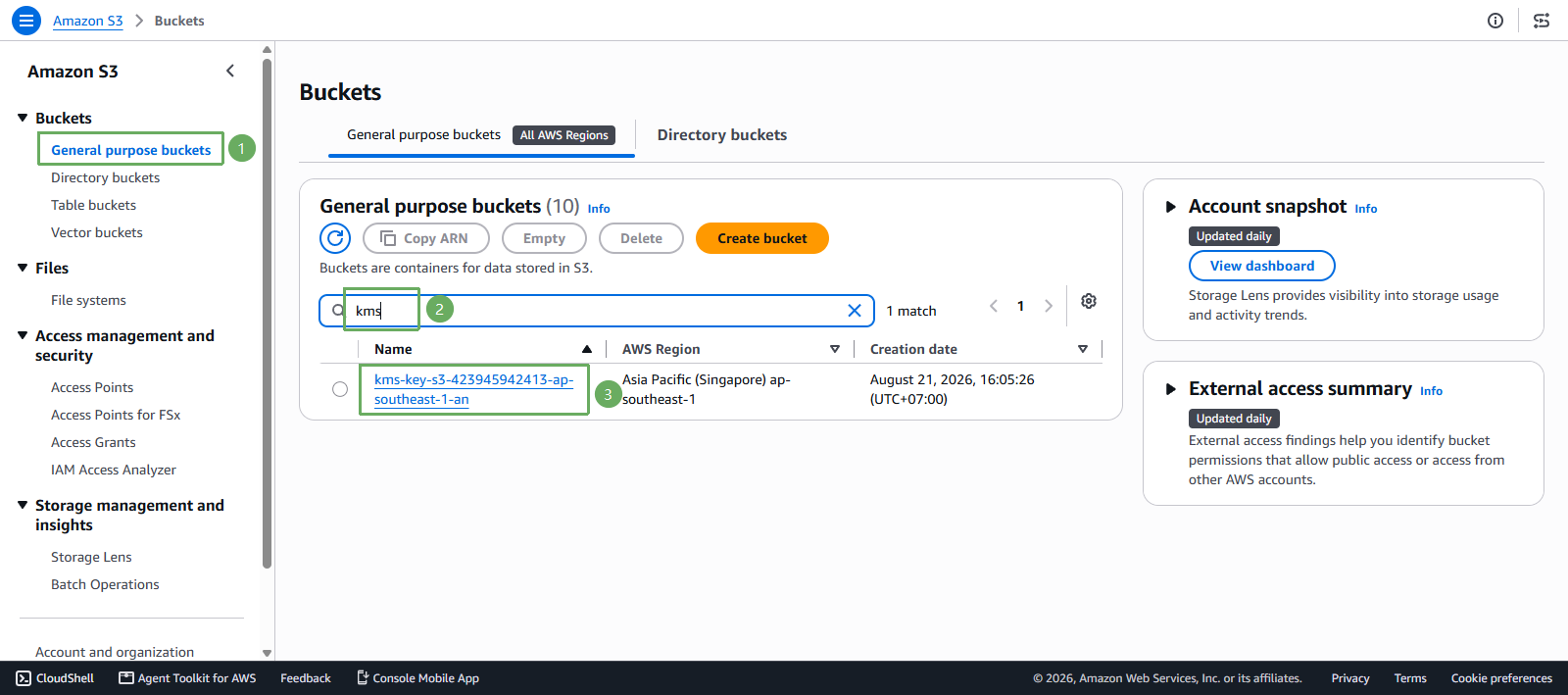Open IAM Access Analyzer
Viewport: 1568px width, 695px height.
click(x=114, y=470)
